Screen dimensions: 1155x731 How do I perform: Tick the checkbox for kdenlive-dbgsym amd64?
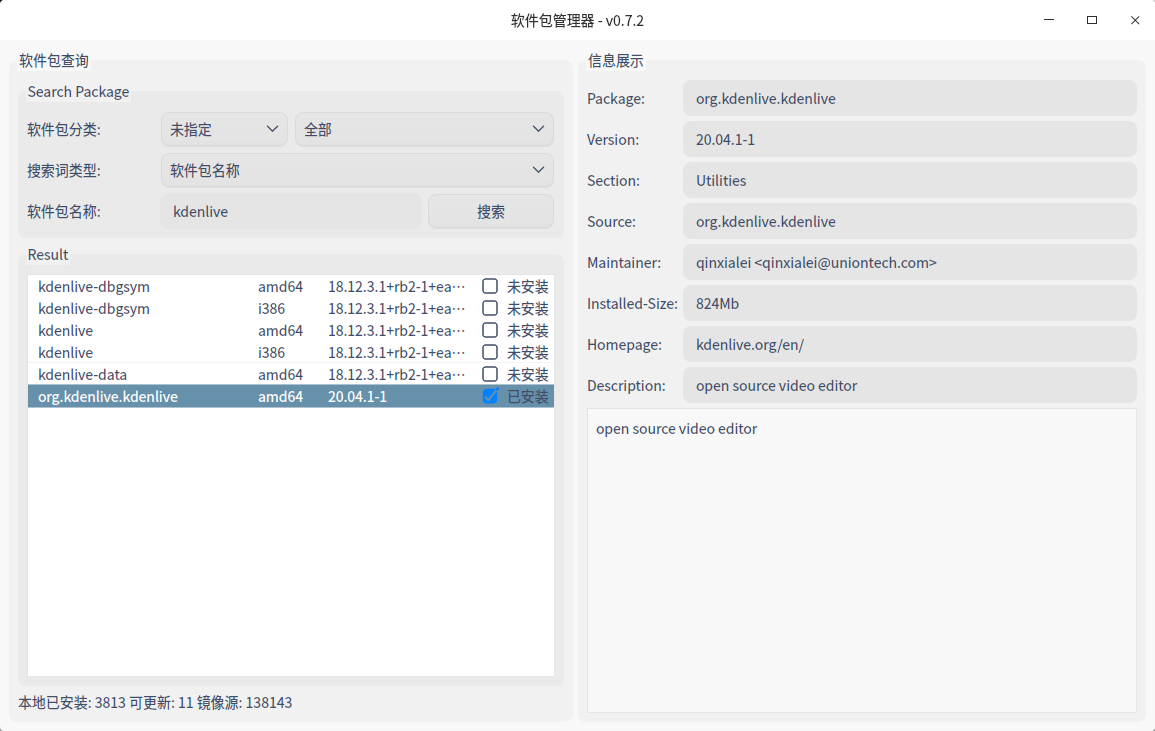490,286
